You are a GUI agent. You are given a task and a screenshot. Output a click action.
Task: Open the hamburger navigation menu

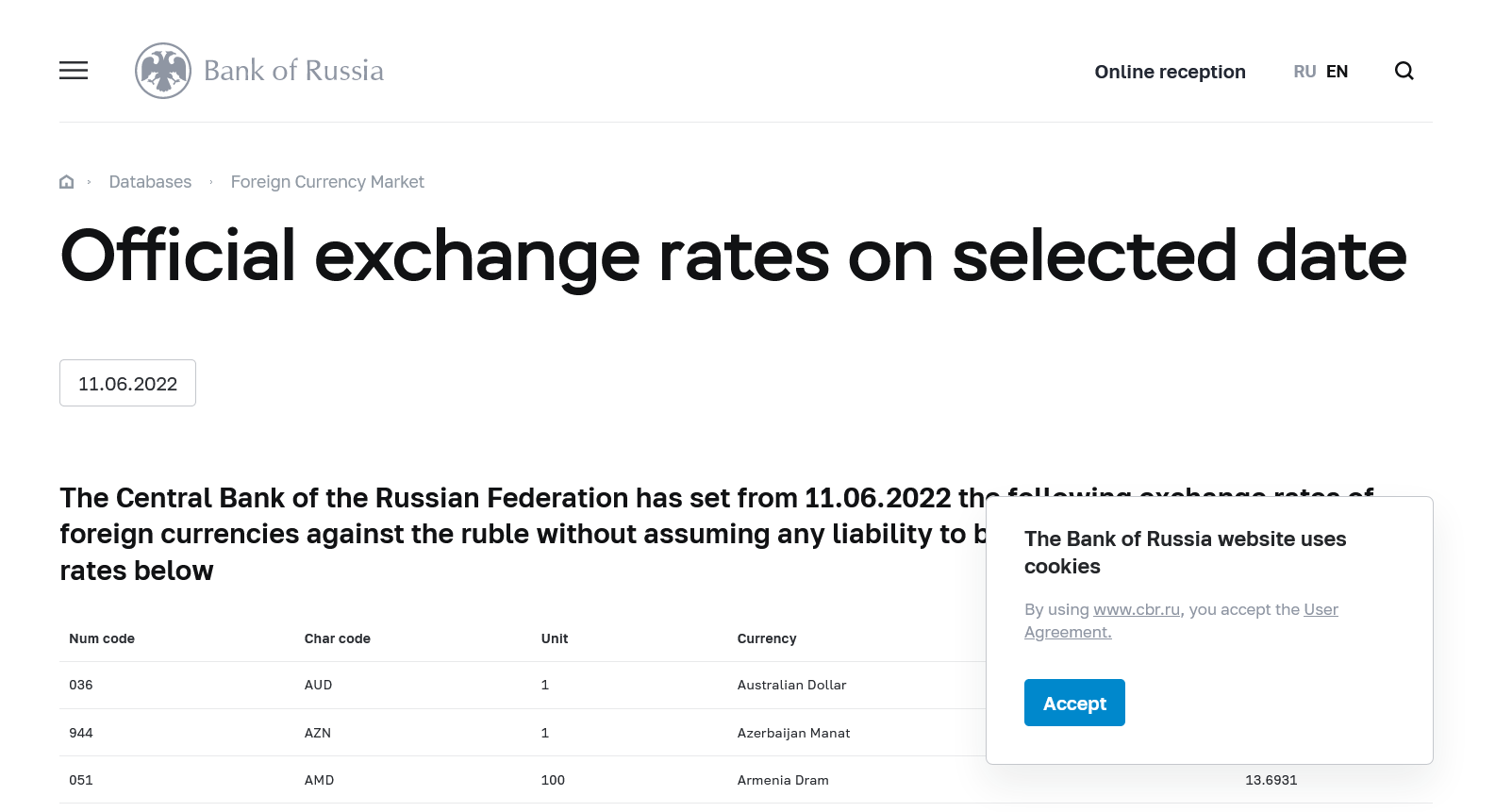[x=74, y=71]
